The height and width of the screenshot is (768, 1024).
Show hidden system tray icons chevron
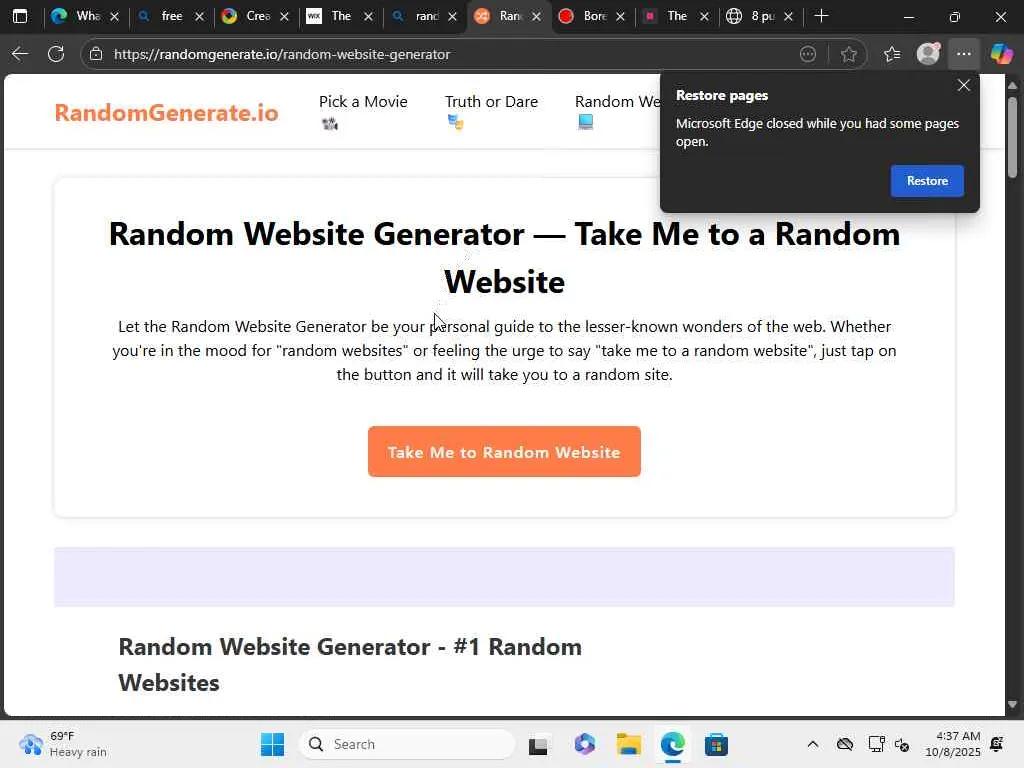(812, 744)
